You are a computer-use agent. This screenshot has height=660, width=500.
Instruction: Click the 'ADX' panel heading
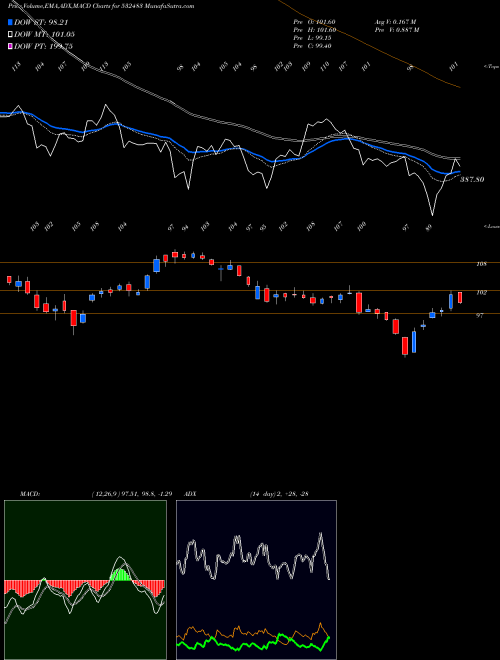coord(190,494)
